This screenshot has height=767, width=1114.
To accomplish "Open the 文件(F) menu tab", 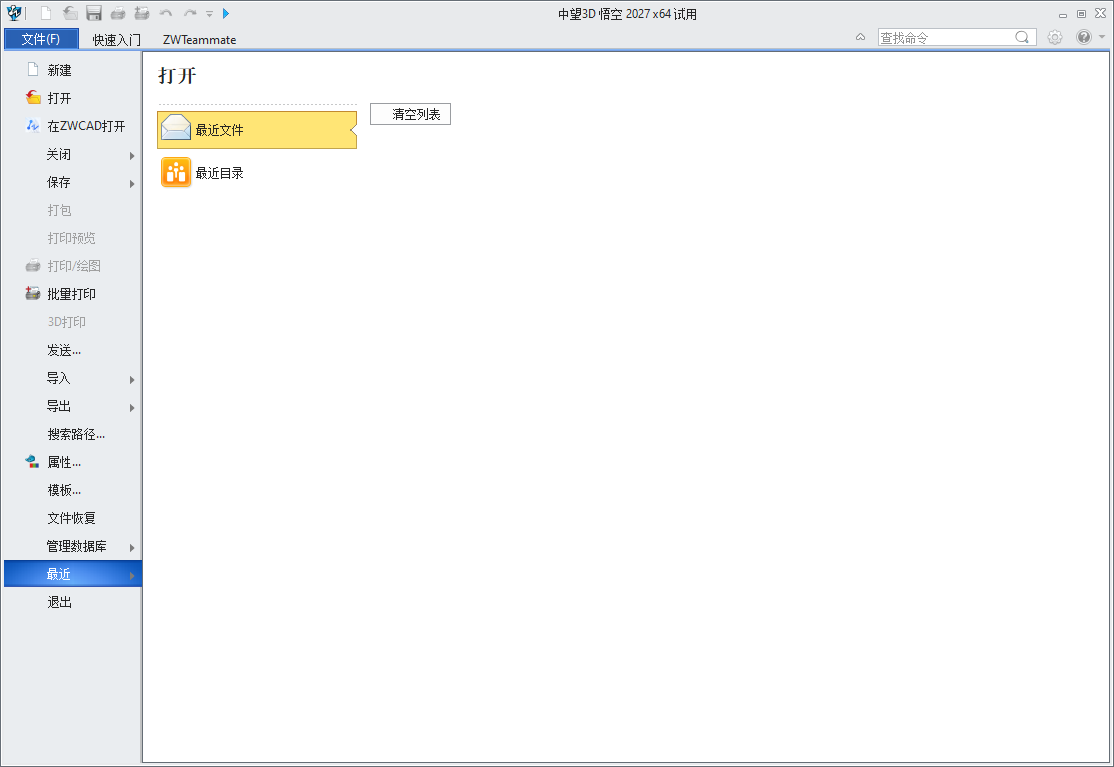I will click(x=41, y=39).
